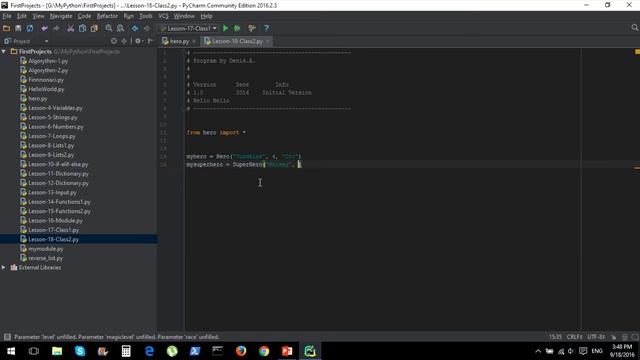Click the Undo toolbar arrow
This screenshot has height=360, width=640.
[x=44, y=28]
